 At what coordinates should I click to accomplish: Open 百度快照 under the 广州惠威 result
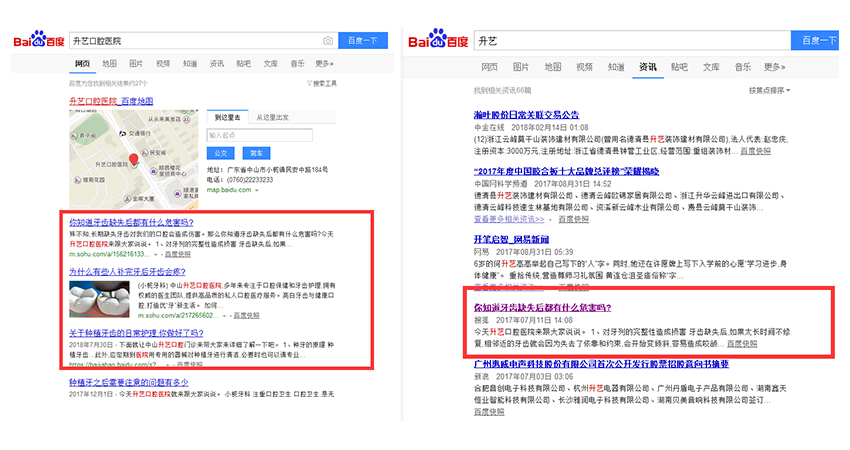pyautogui.click(x=489, y=412)
